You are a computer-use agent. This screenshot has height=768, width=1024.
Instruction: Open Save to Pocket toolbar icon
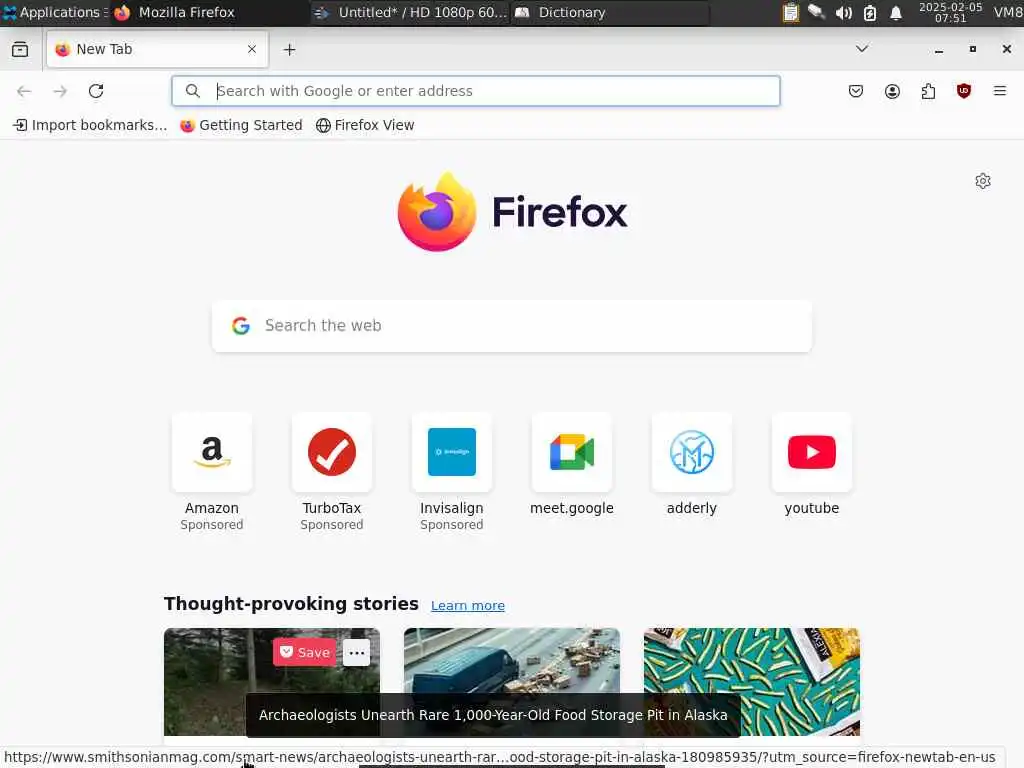click(x=856, y=91)
